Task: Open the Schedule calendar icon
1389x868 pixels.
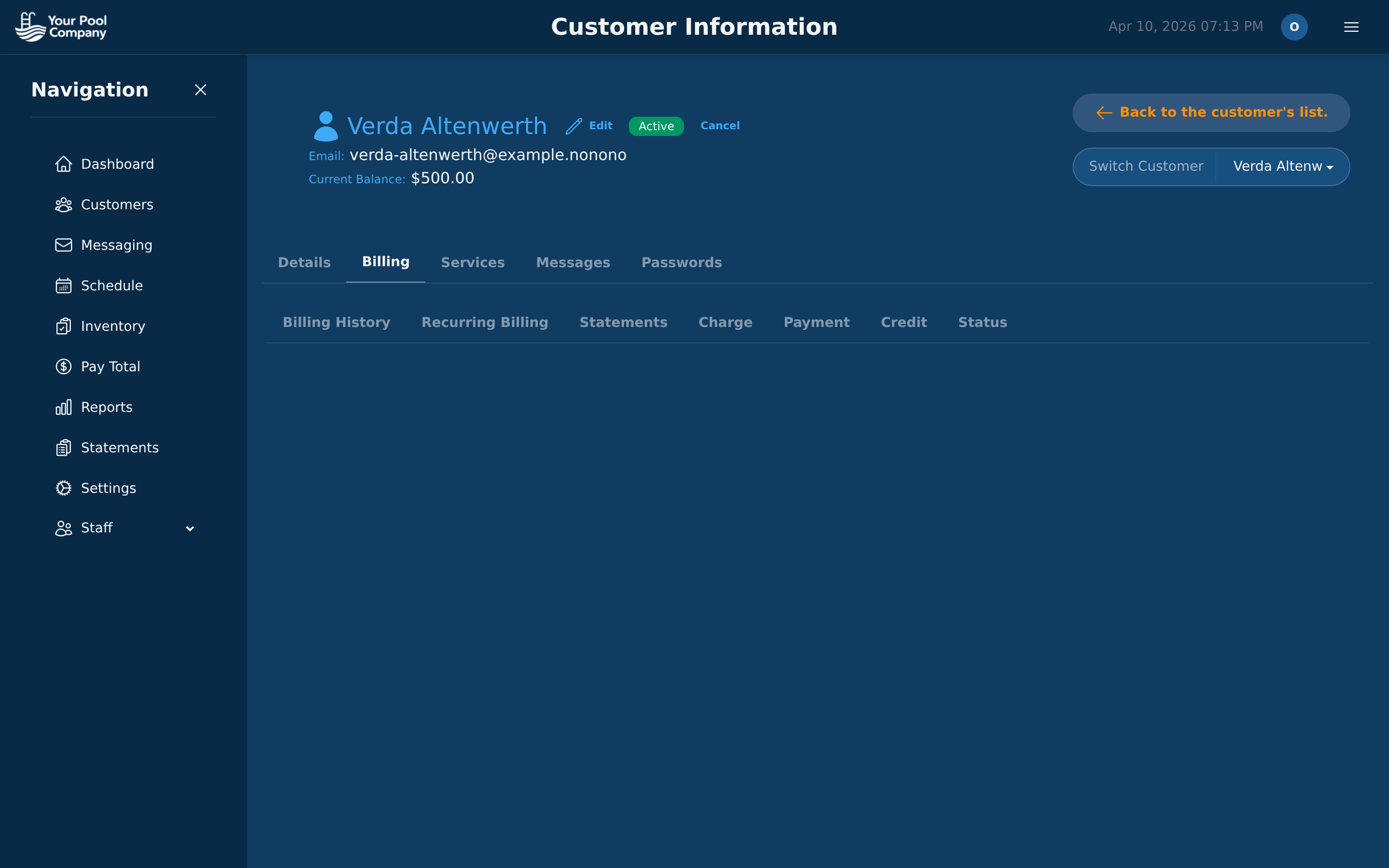Action: (x=64, y=285)
